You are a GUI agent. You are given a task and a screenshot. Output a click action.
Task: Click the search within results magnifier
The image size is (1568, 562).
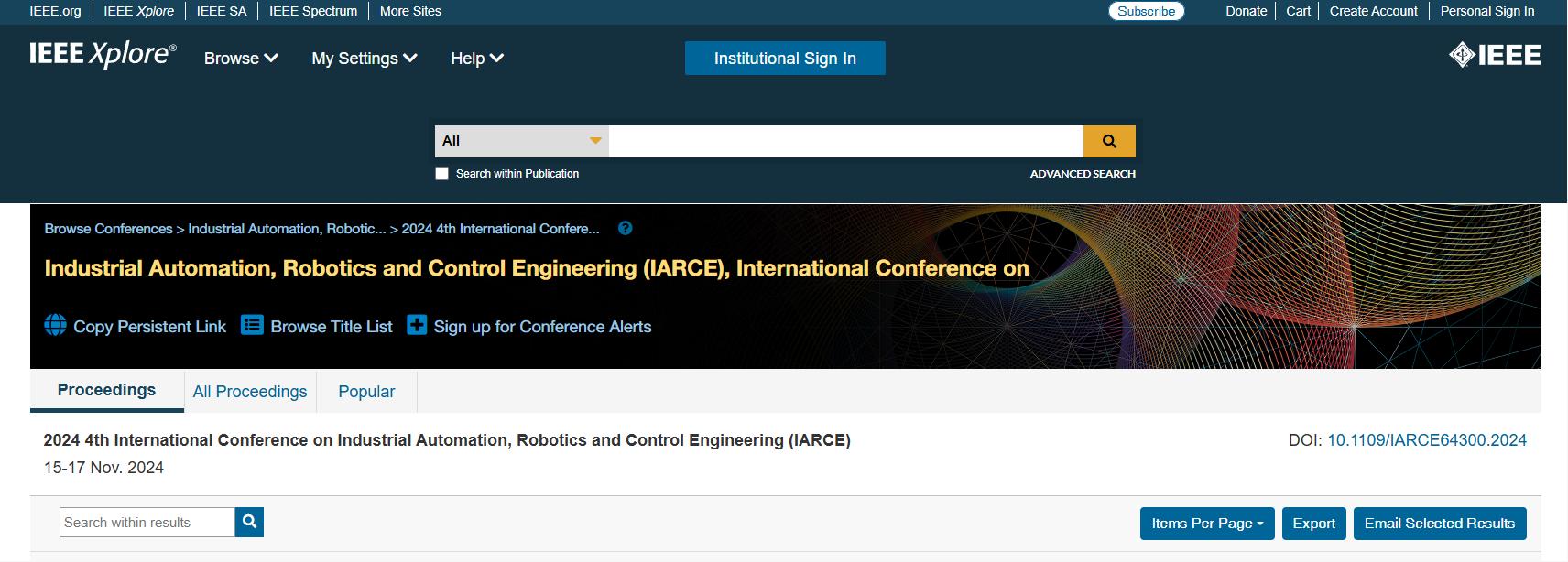[x=249, y=522]
